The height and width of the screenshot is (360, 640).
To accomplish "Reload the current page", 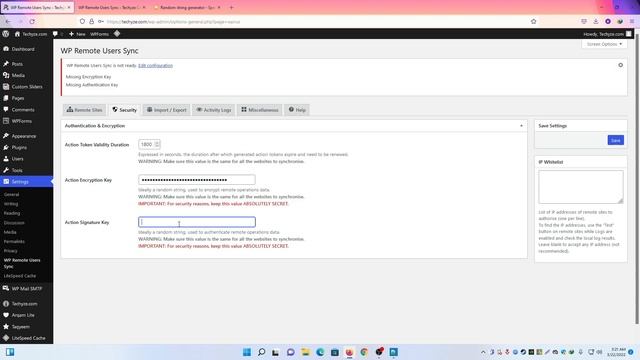I will point(32,22).
